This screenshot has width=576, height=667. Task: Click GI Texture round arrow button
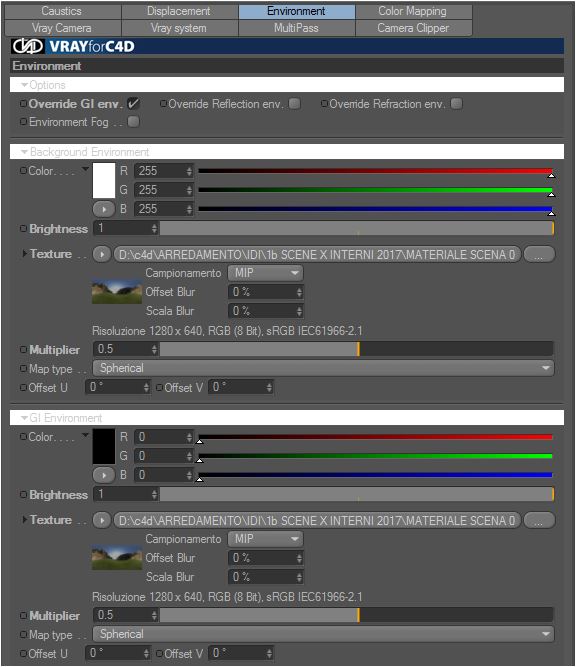(102, 520)
